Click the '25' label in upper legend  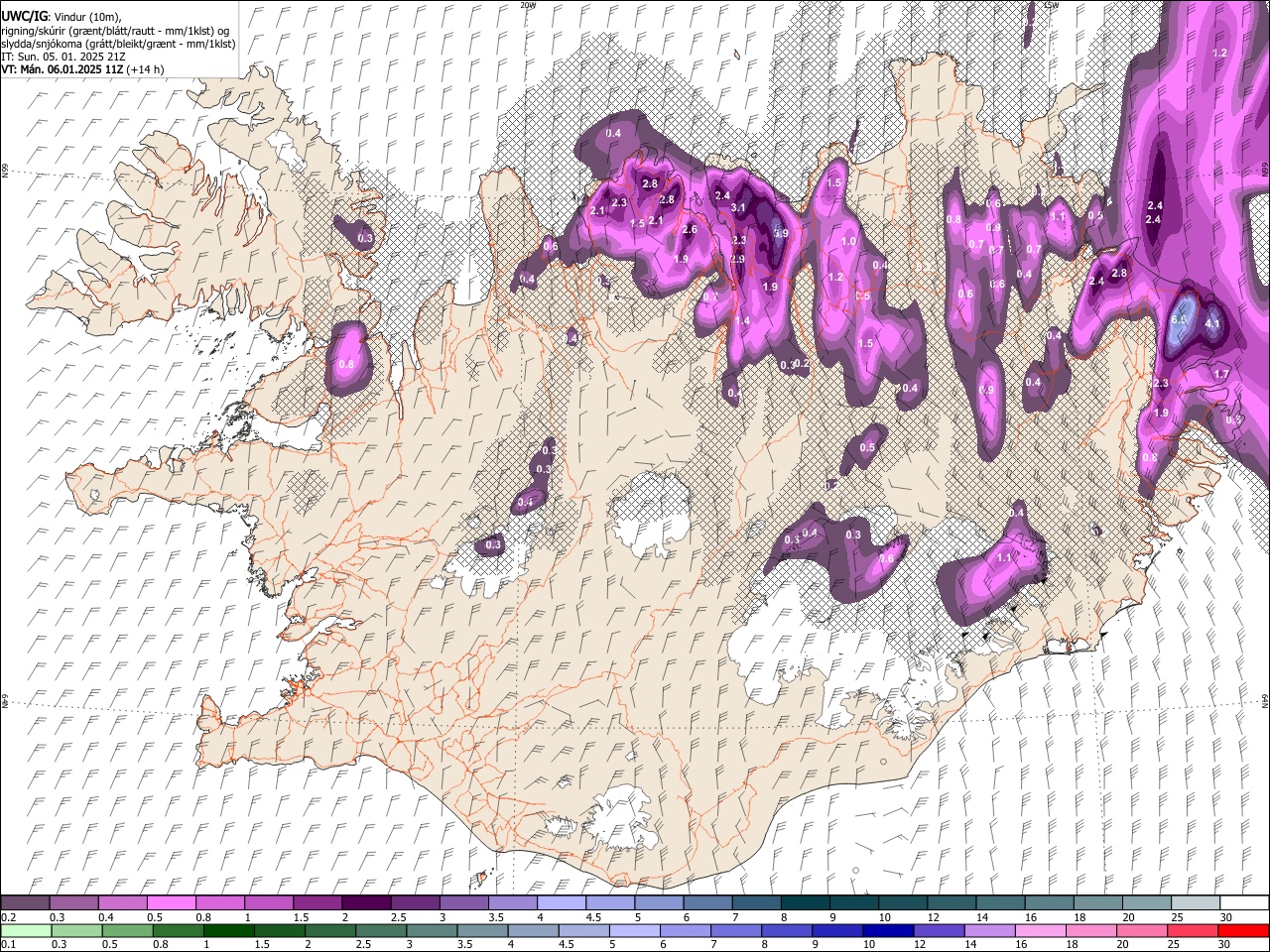(x=1177, y=917)
